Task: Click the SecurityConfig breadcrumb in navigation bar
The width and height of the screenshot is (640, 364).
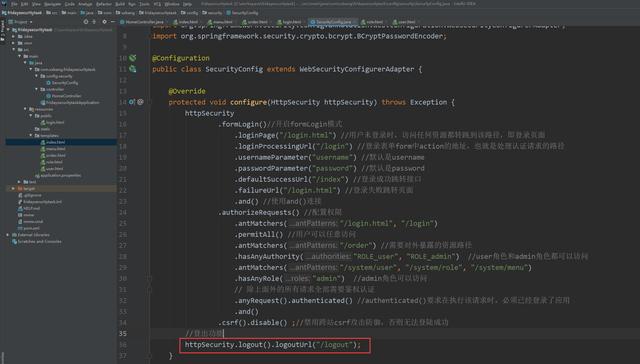Action: (x=242, y=13)
